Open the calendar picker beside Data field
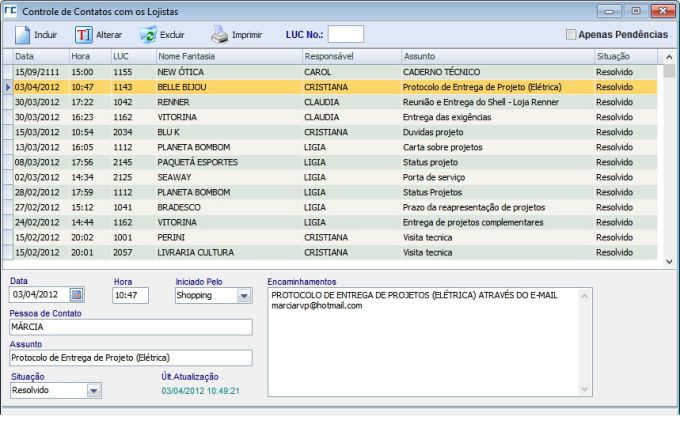Image resolution: width=680 pixels, height=424 pixels. point(77,295)
